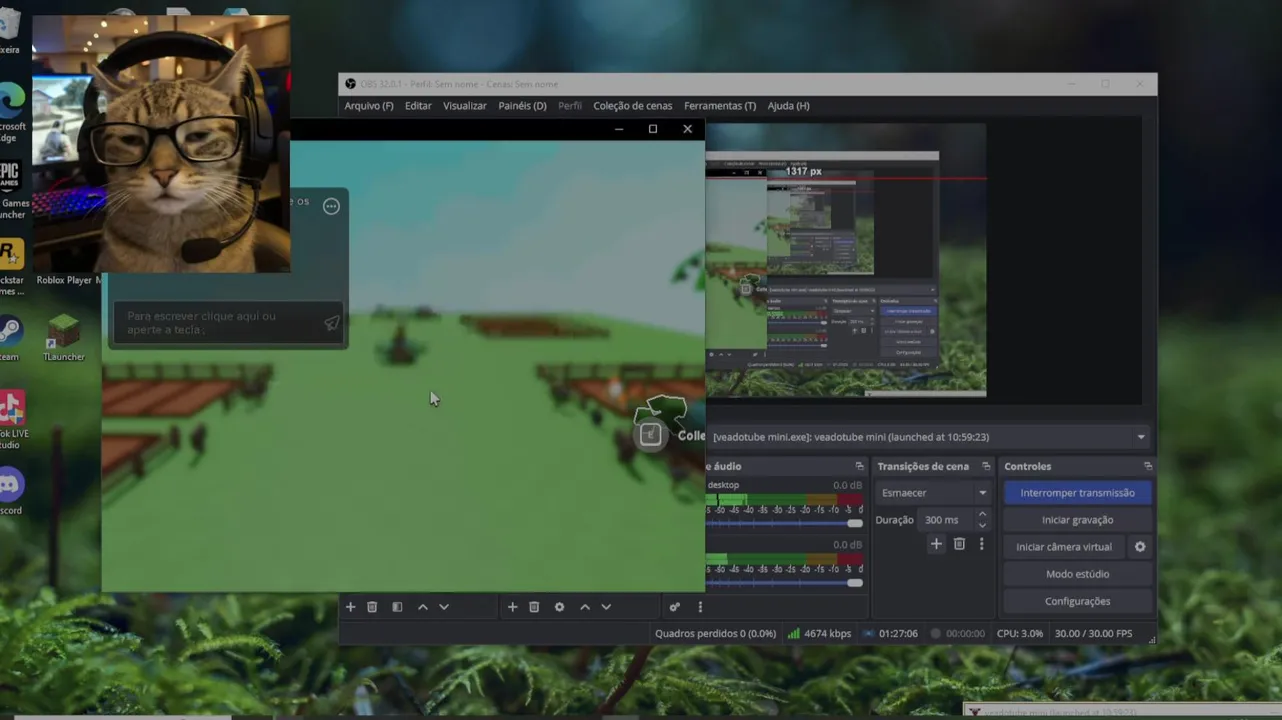
Task: Open source properties gear icon
Action: [559, 607]
